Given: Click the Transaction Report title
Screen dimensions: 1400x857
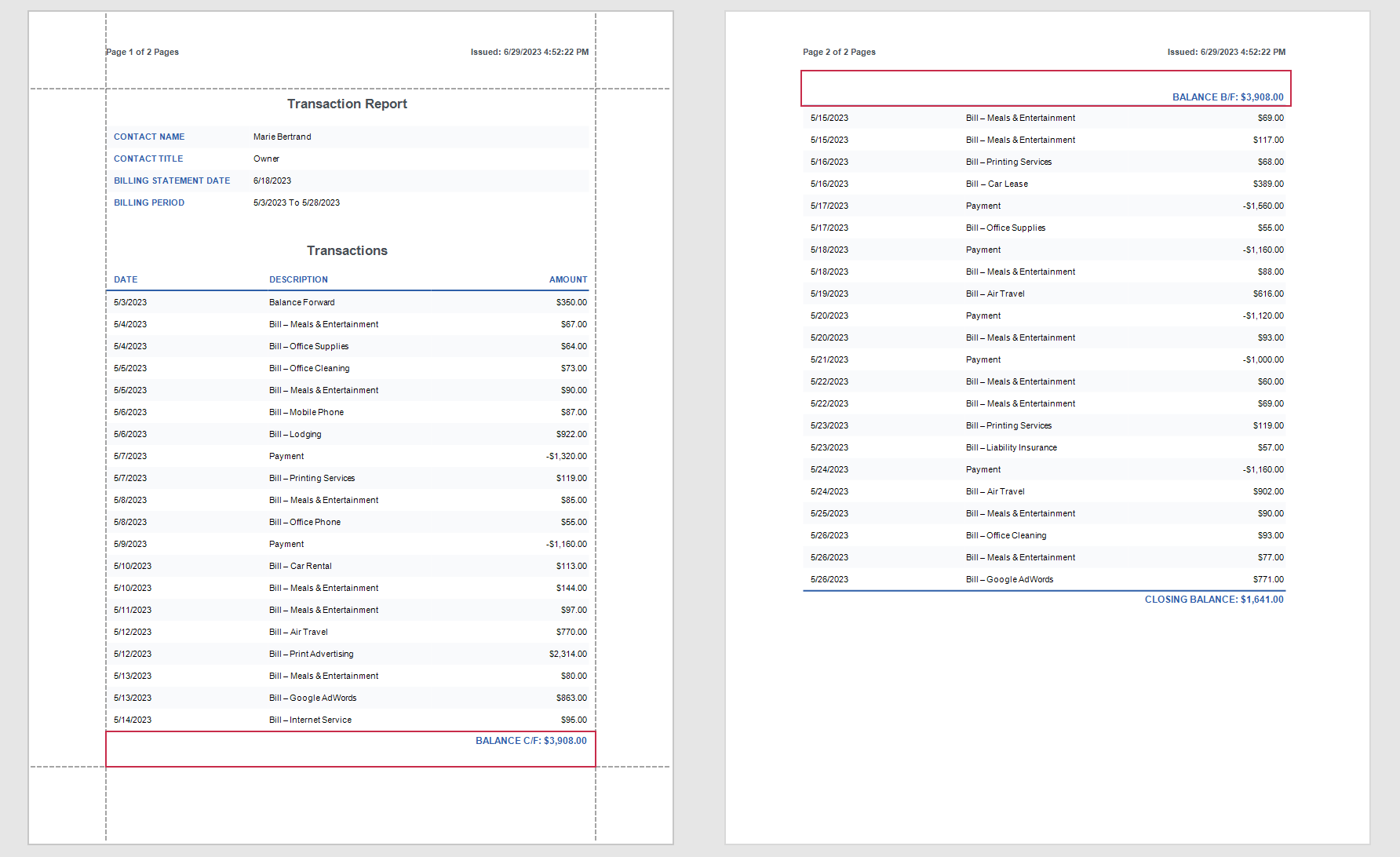Looking at the screenshot, I should pos(347,104).
